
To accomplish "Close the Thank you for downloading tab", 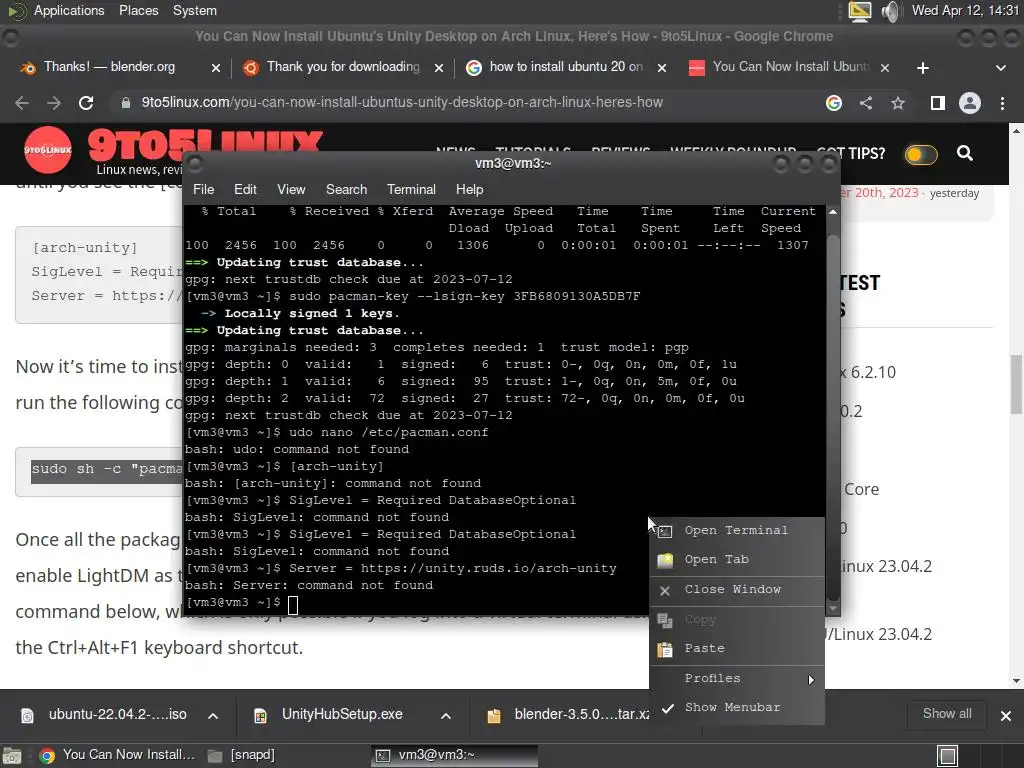I will point(439,68).
